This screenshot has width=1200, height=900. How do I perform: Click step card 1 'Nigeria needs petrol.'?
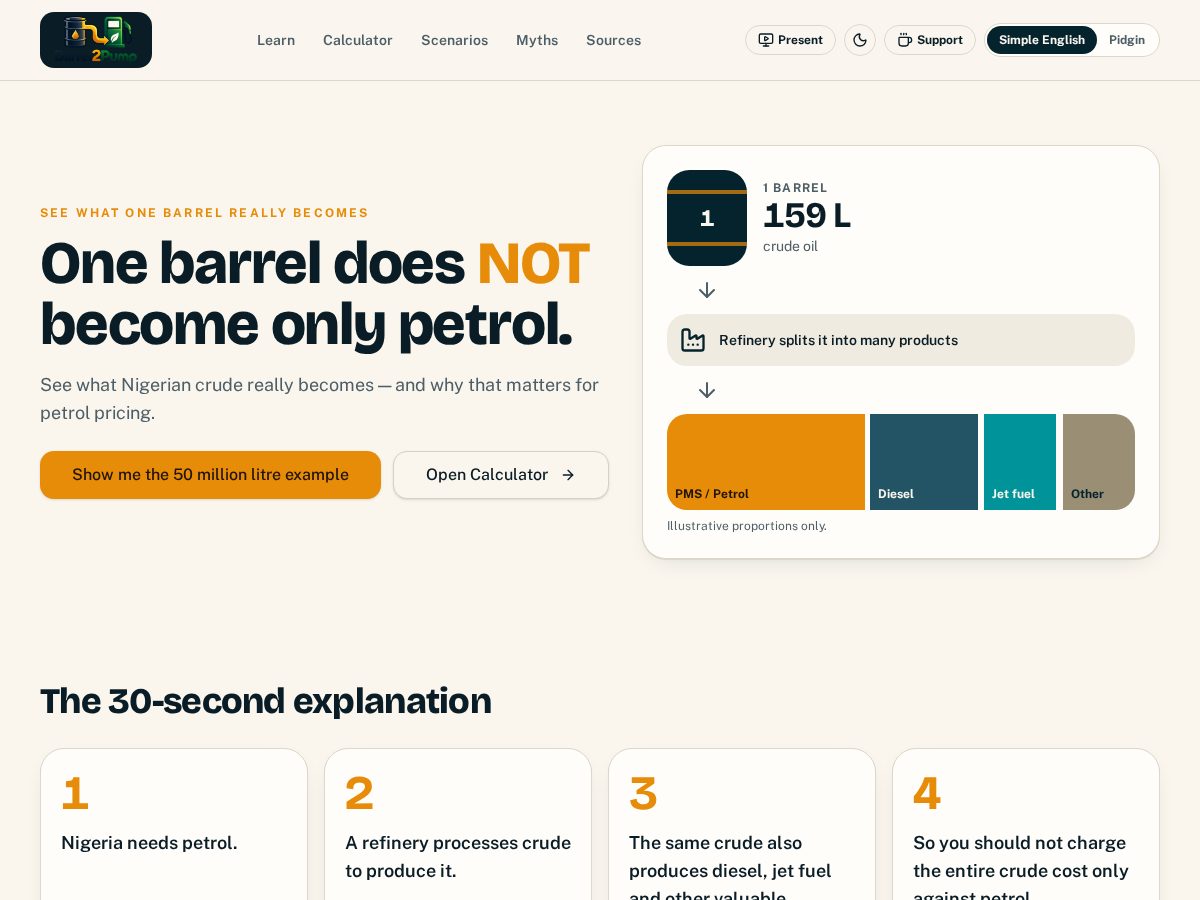tap(174, 825)
